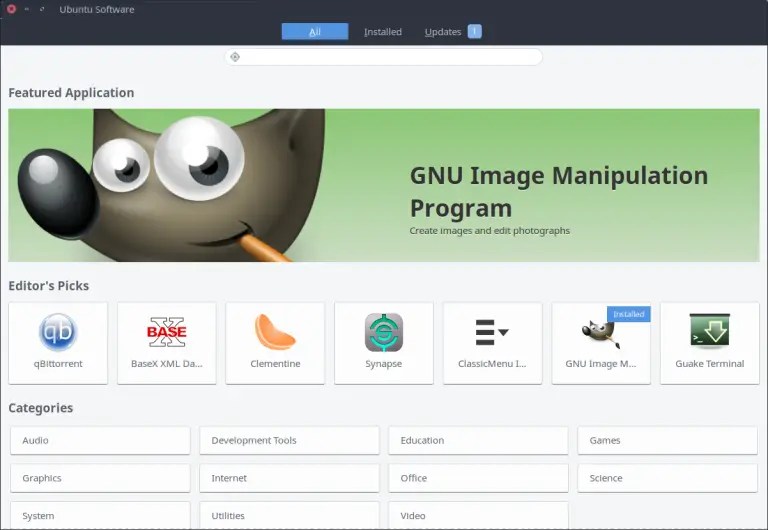Click the updates count badge
Viewport: 768px width, 530px height.
474,31
